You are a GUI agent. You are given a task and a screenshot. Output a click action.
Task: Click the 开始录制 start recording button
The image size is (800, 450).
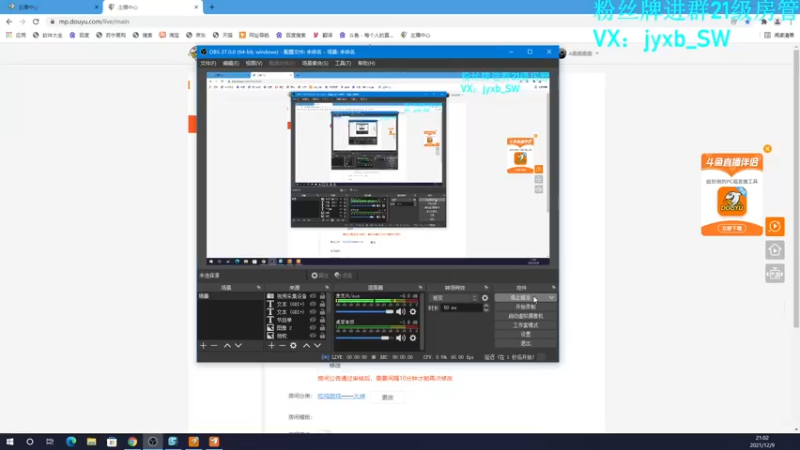526,307
